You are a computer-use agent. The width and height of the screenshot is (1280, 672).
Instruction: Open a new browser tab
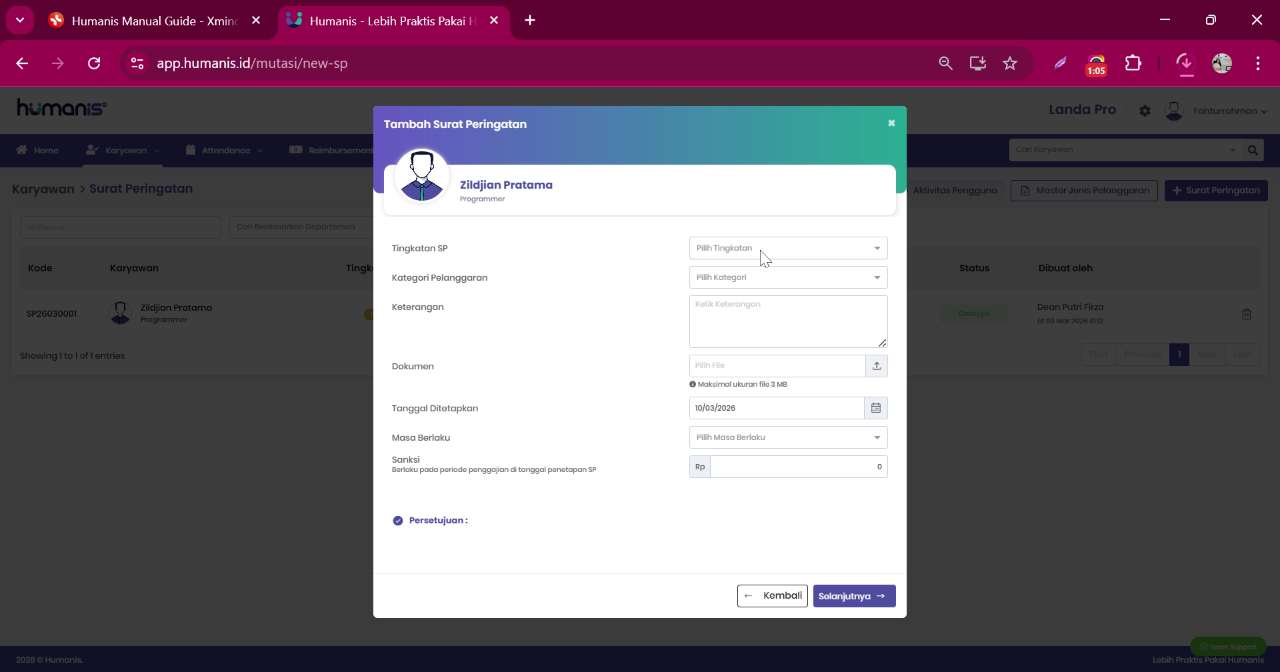click(530, 20)
